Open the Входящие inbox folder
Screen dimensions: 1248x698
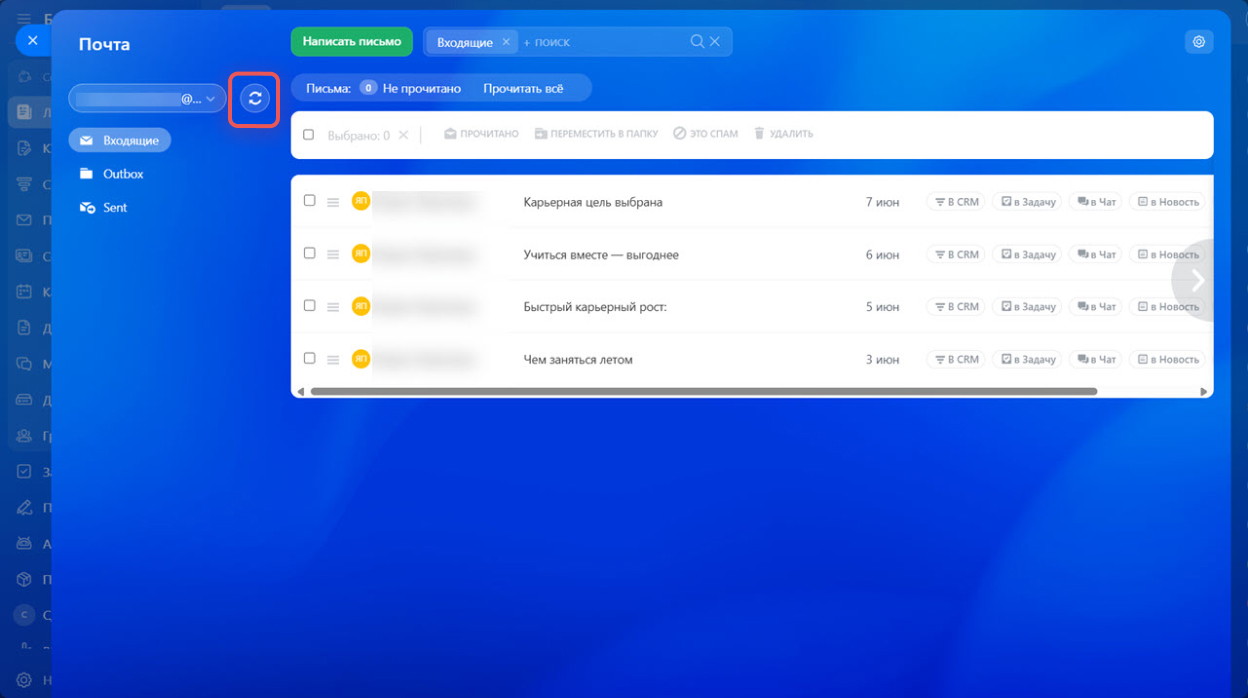click(x=120, y=140)
